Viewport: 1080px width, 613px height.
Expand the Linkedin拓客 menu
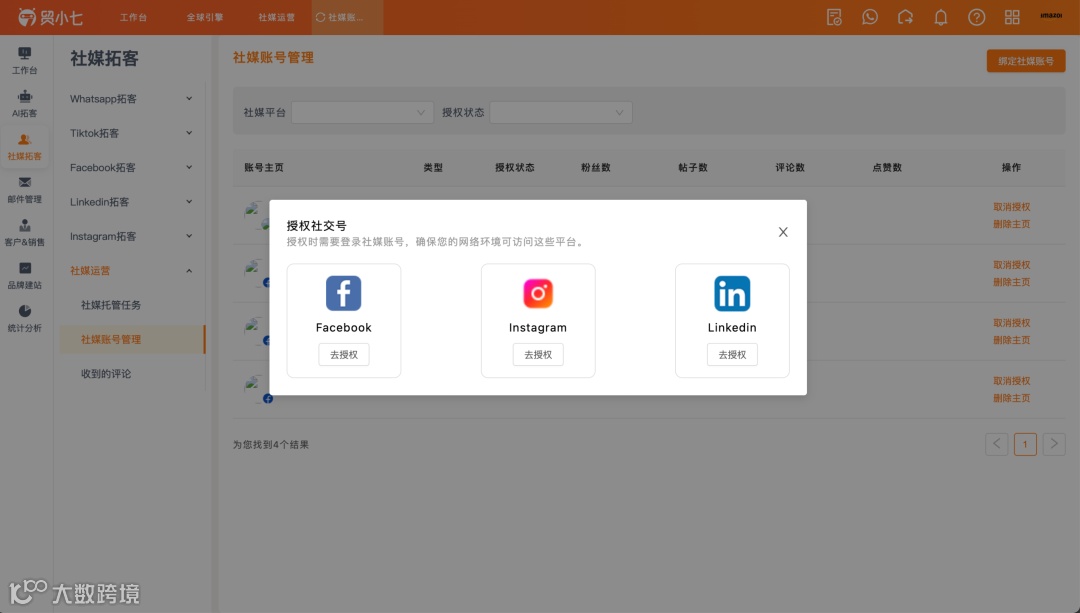(130, 202)
